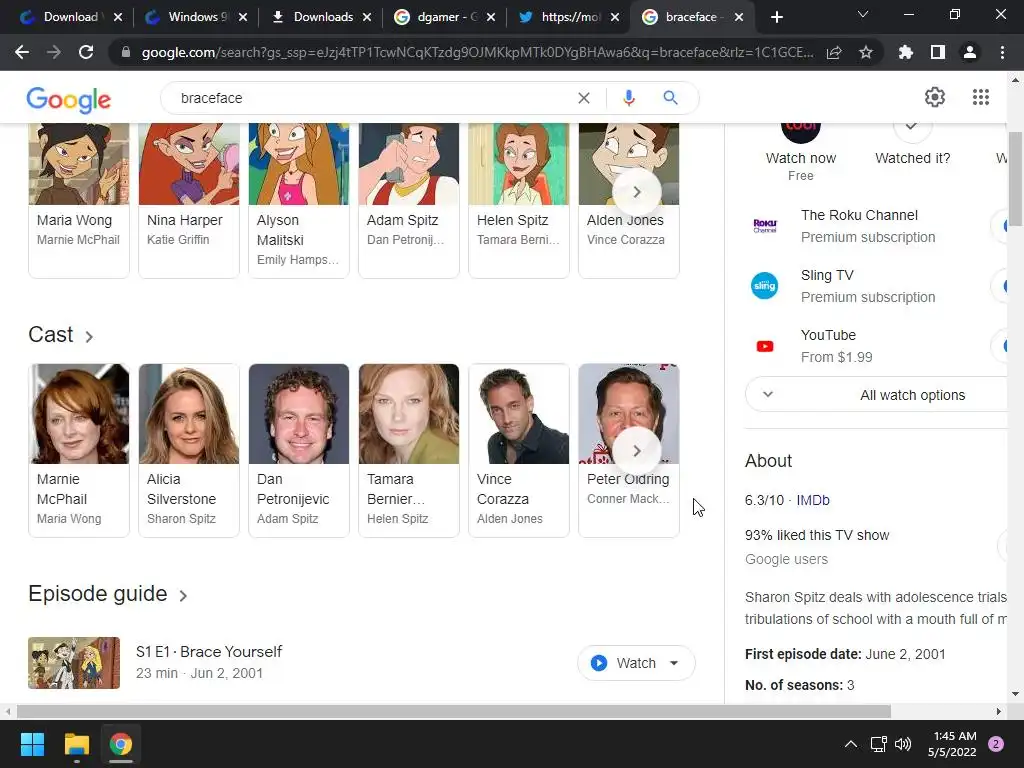Open the Google apps grid
1024x768 pixels.
click(x=980, y=97)
